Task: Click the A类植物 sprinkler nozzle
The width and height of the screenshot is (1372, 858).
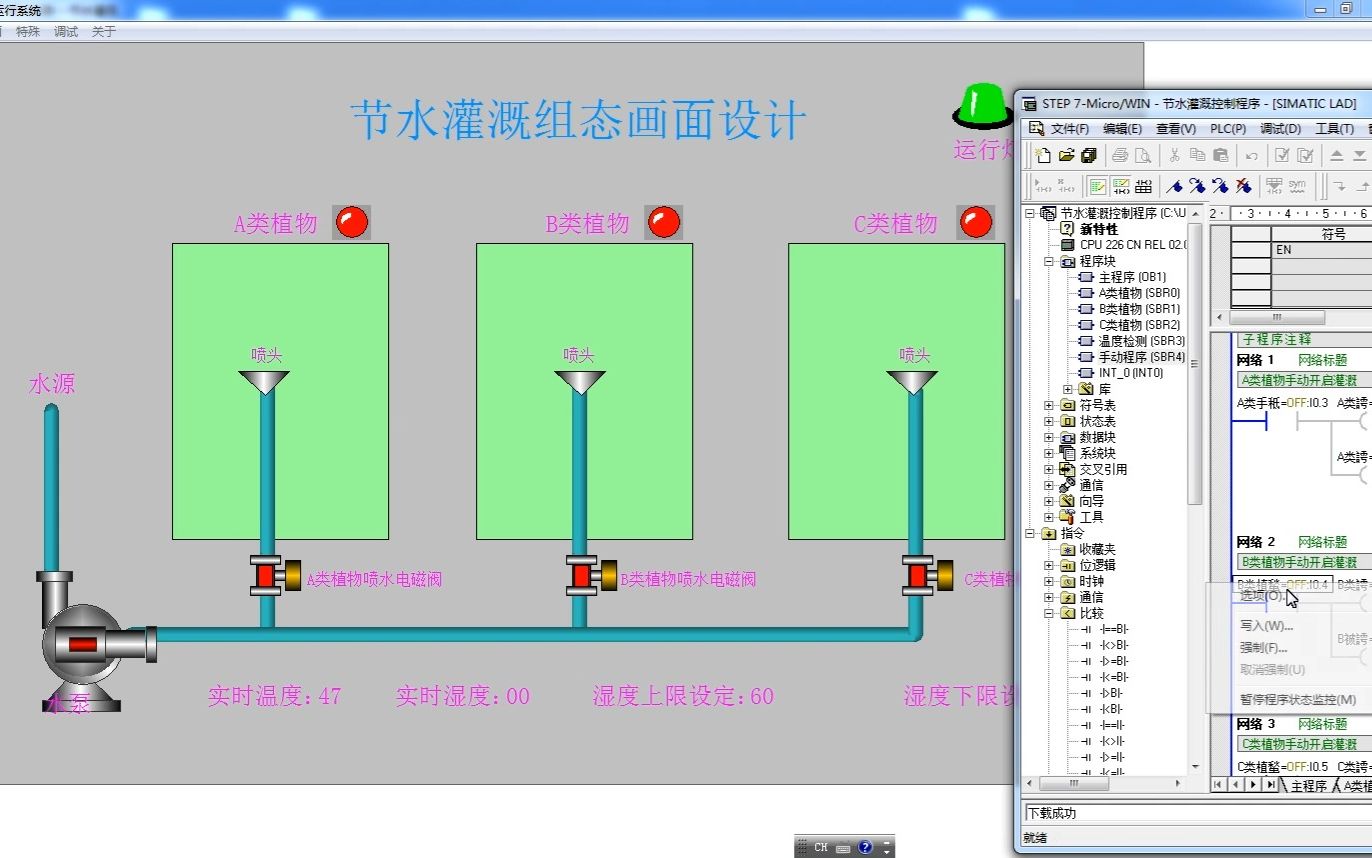Action: [264, 382]
